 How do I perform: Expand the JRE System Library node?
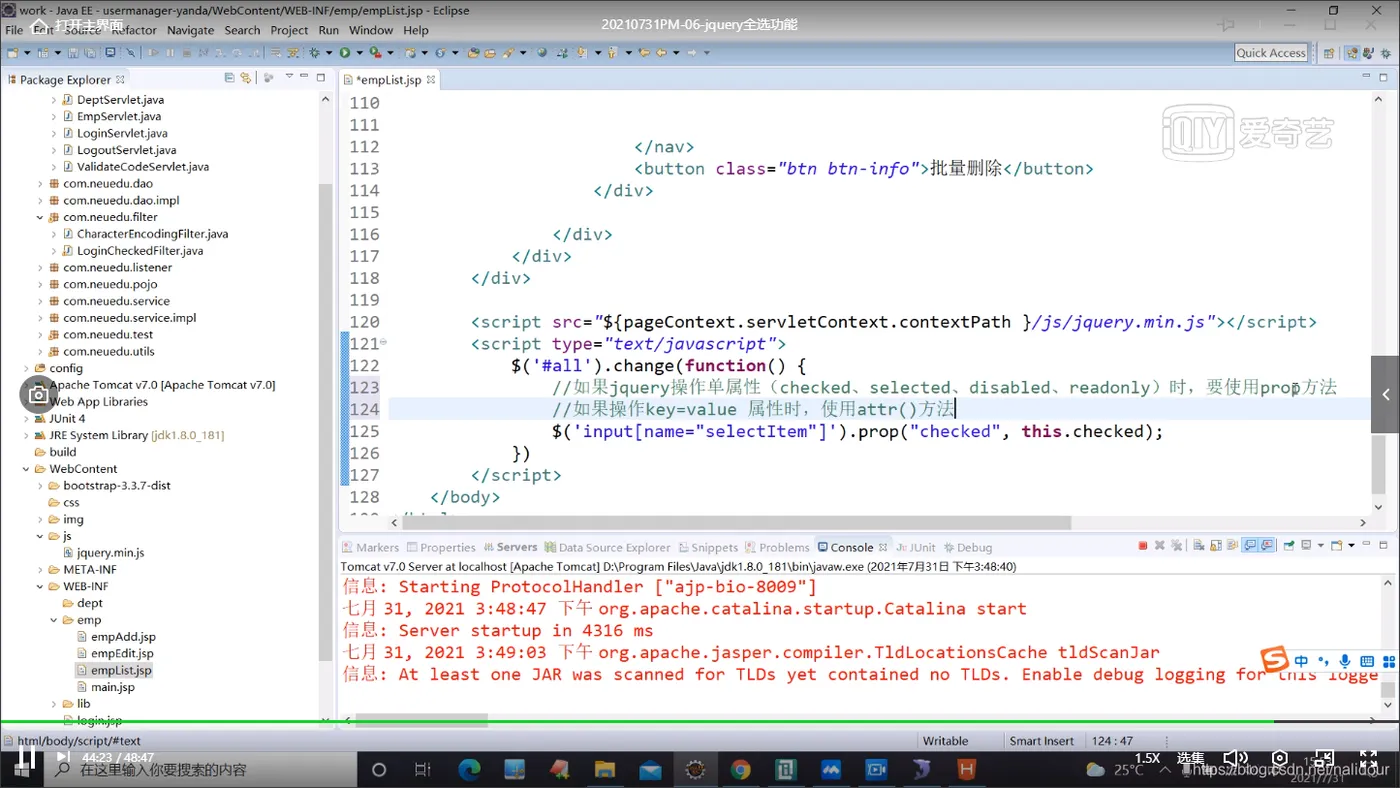point(27,435)
